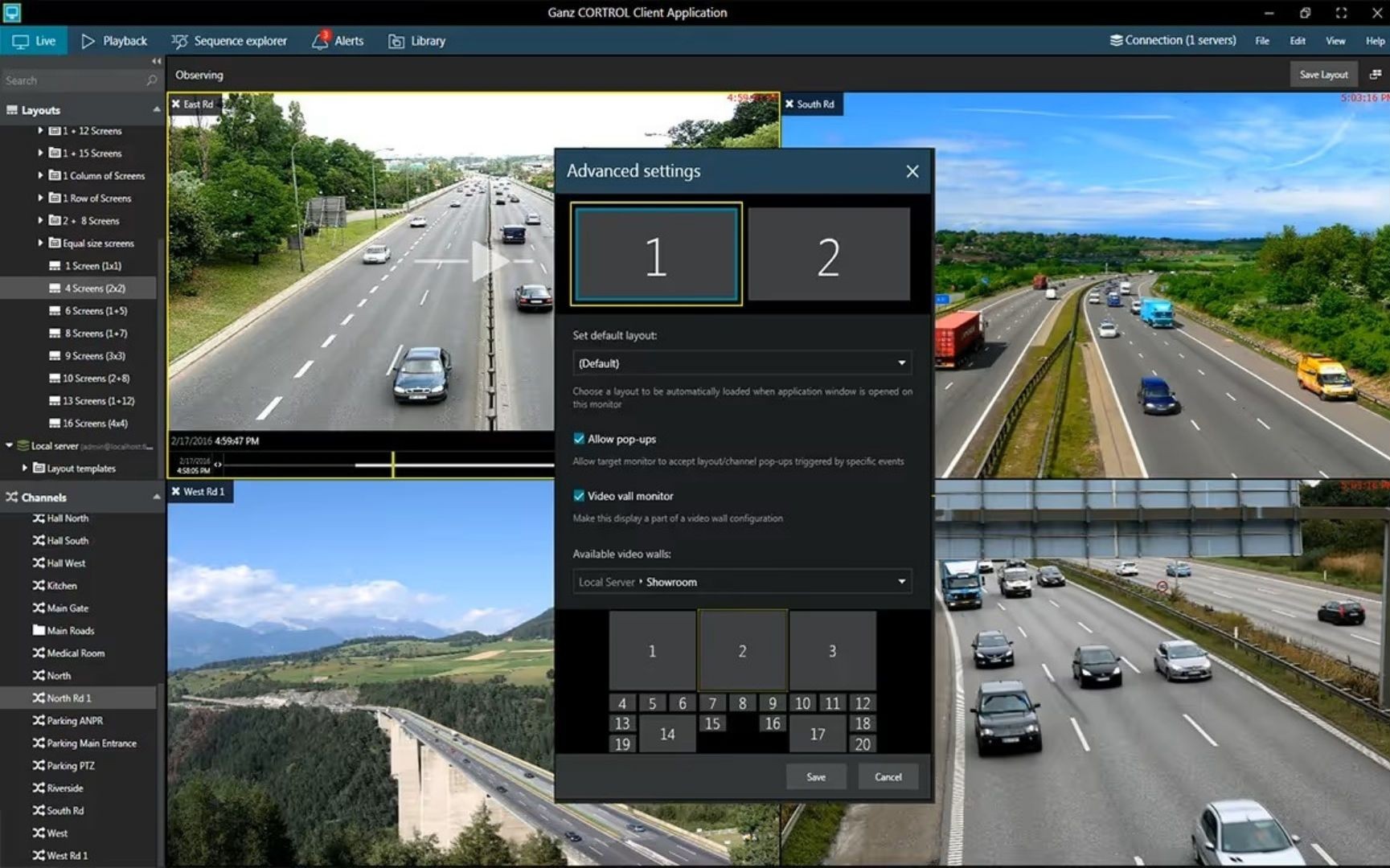Viewport: 1390px width, 868px height.
Task: Select the Parking PTZ channel icon
Action: tap(39, 765)
